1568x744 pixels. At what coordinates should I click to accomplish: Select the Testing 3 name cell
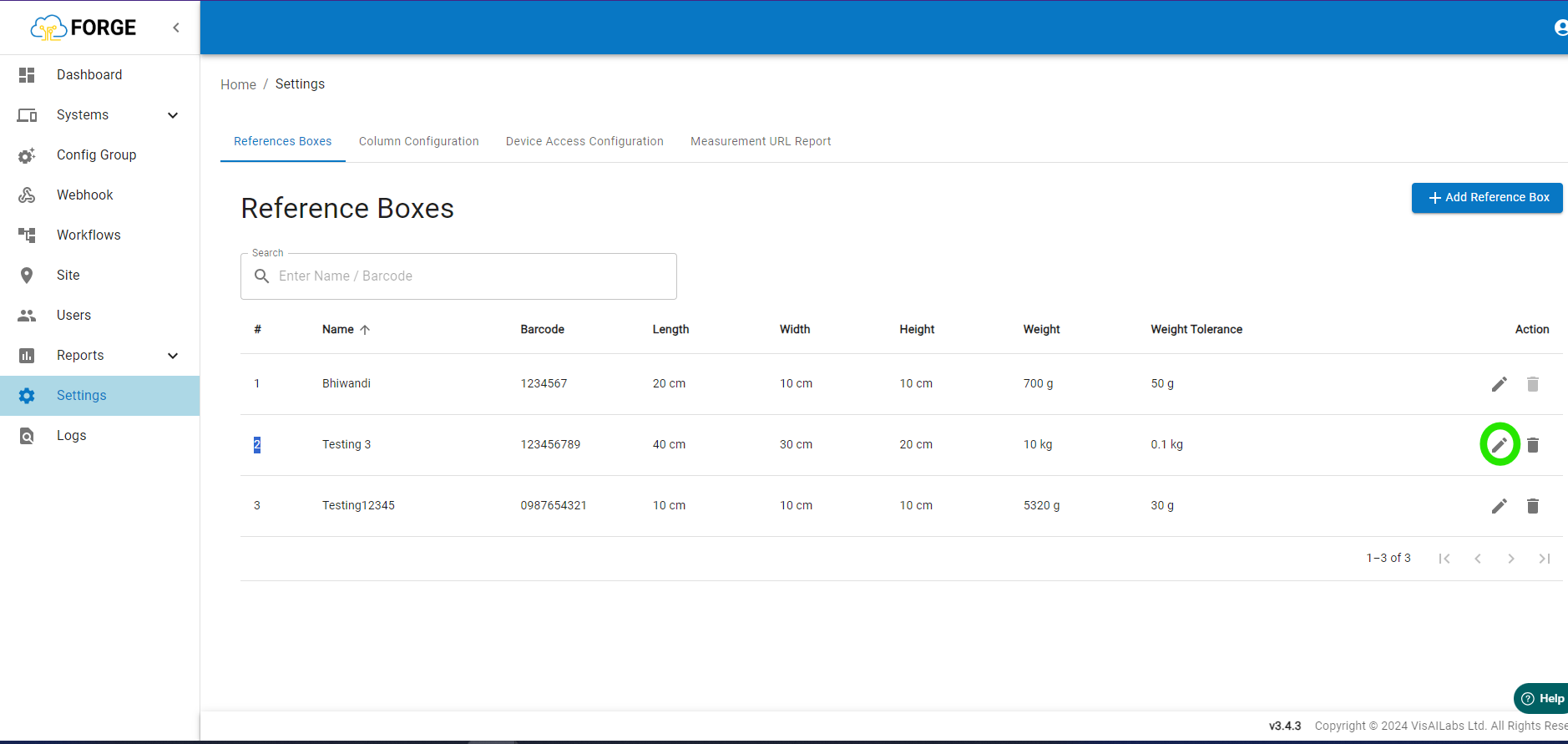[x=346, y=445]
